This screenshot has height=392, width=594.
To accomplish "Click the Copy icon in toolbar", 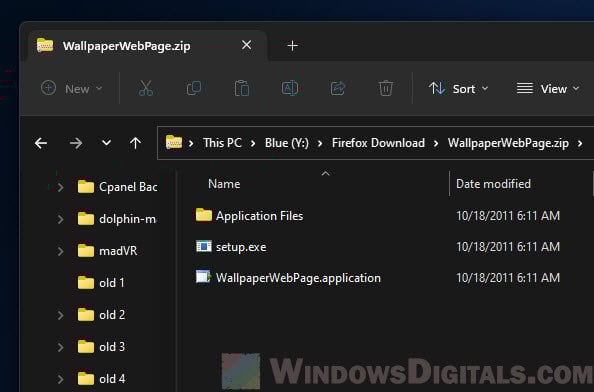I will point(194,88).
